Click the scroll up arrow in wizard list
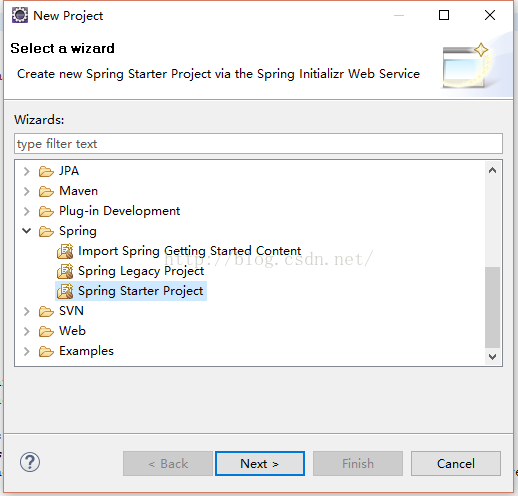 point(492,170)
